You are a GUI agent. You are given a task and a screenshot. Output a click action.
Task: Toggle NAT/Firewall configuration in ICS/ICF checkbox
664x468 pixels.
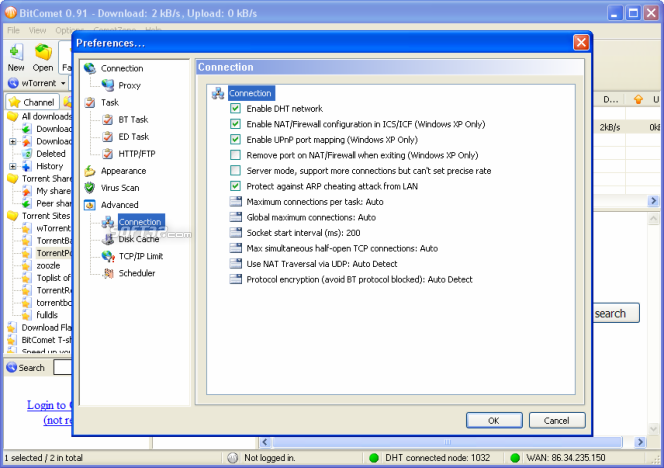click(235, 124)
